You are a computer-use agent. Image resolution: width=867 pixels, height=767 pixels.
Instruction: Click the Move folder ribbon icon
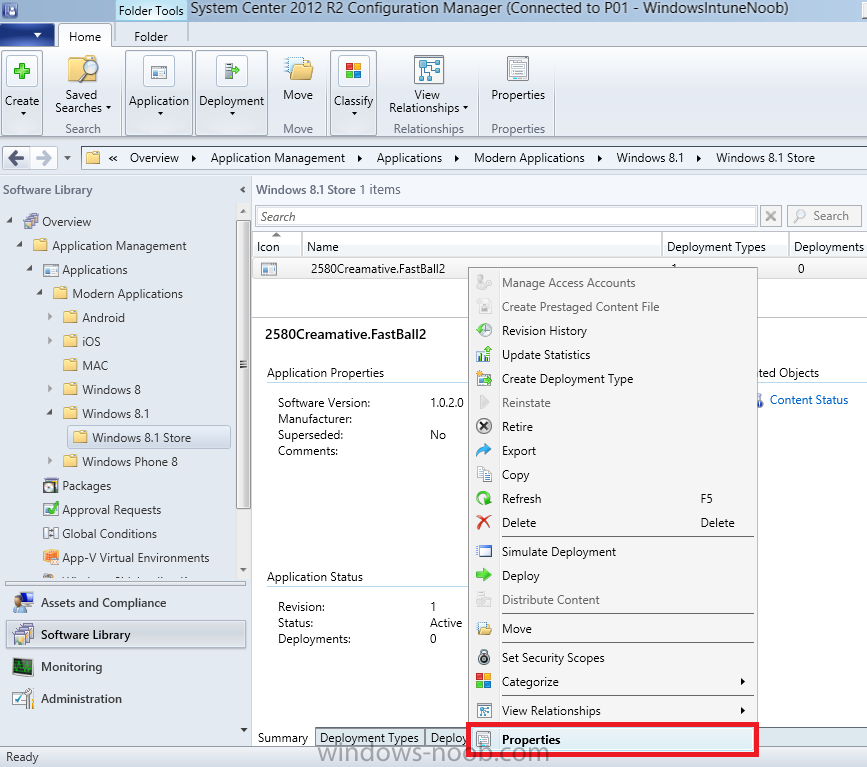click(299, 70)
